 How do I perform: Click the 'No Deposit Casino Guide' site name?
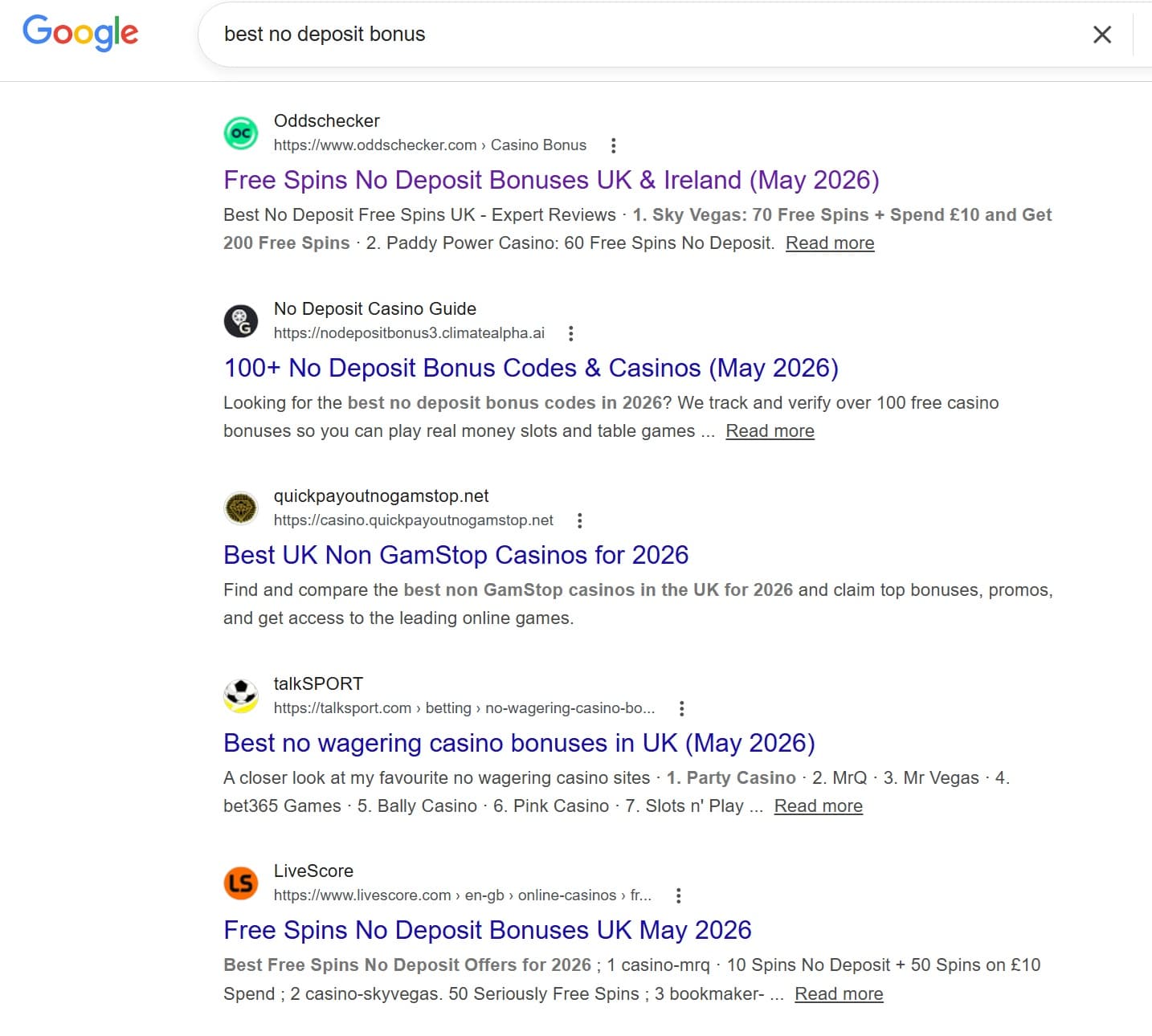375,309
